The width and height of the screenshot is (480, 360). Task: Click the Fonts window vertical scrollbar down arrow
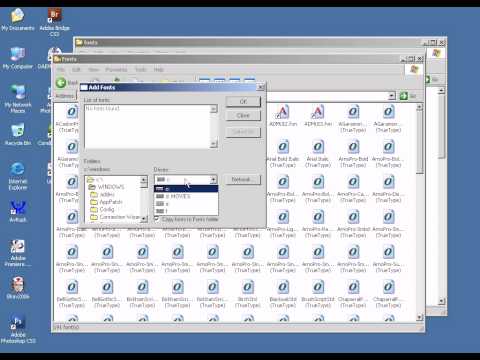coord(420,317)
